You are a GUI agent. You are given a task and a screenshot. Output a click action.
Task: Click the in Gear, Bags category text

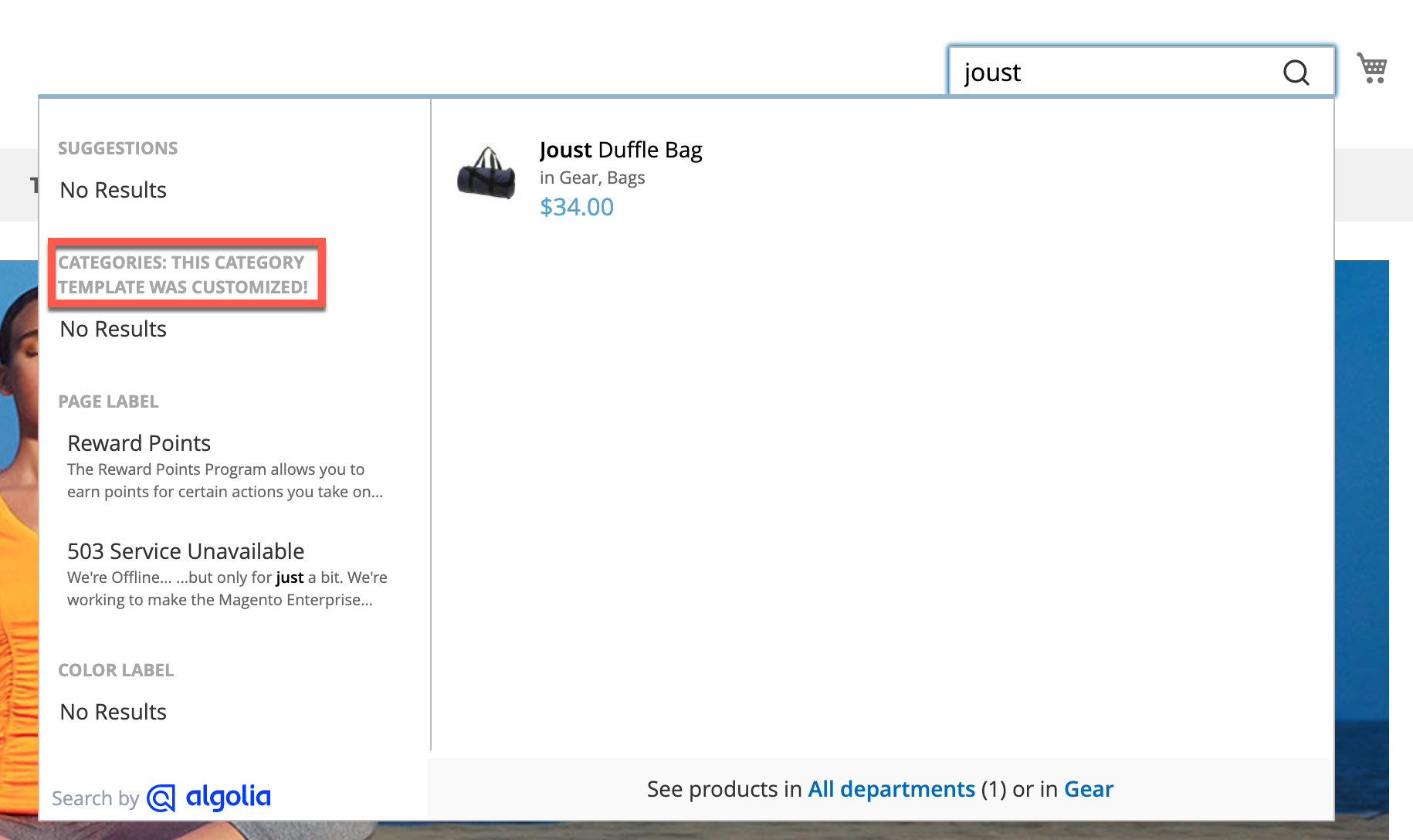(591, 178)
